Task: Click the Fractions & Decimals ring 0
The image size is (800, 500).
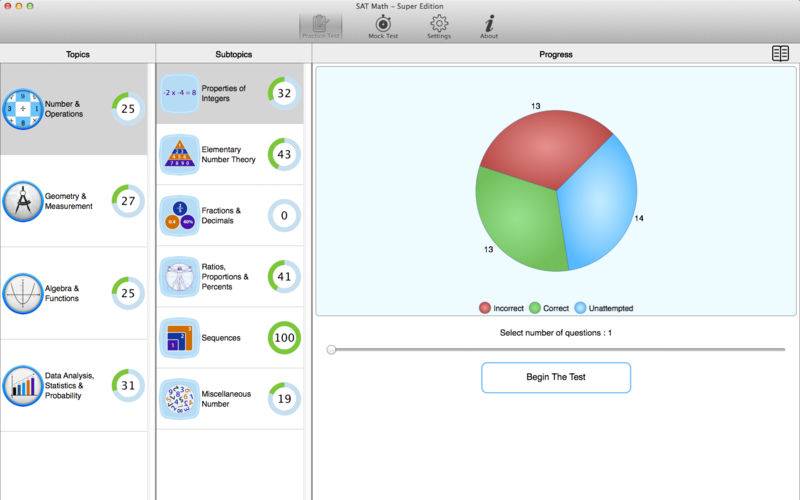Action: coord(284,215)
